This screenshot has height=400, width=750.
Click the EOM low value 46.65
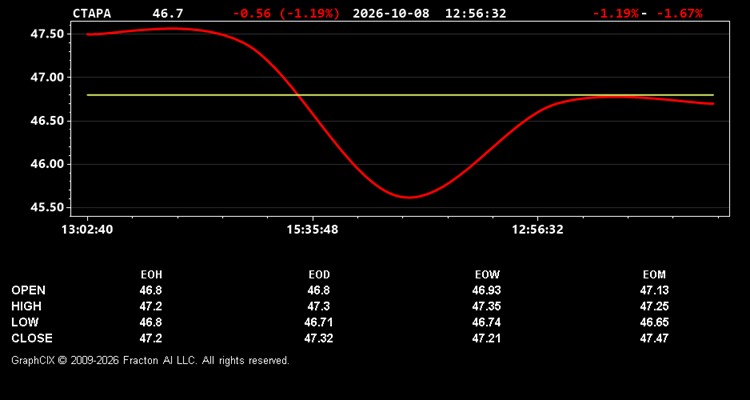click(x=654, y=322)
